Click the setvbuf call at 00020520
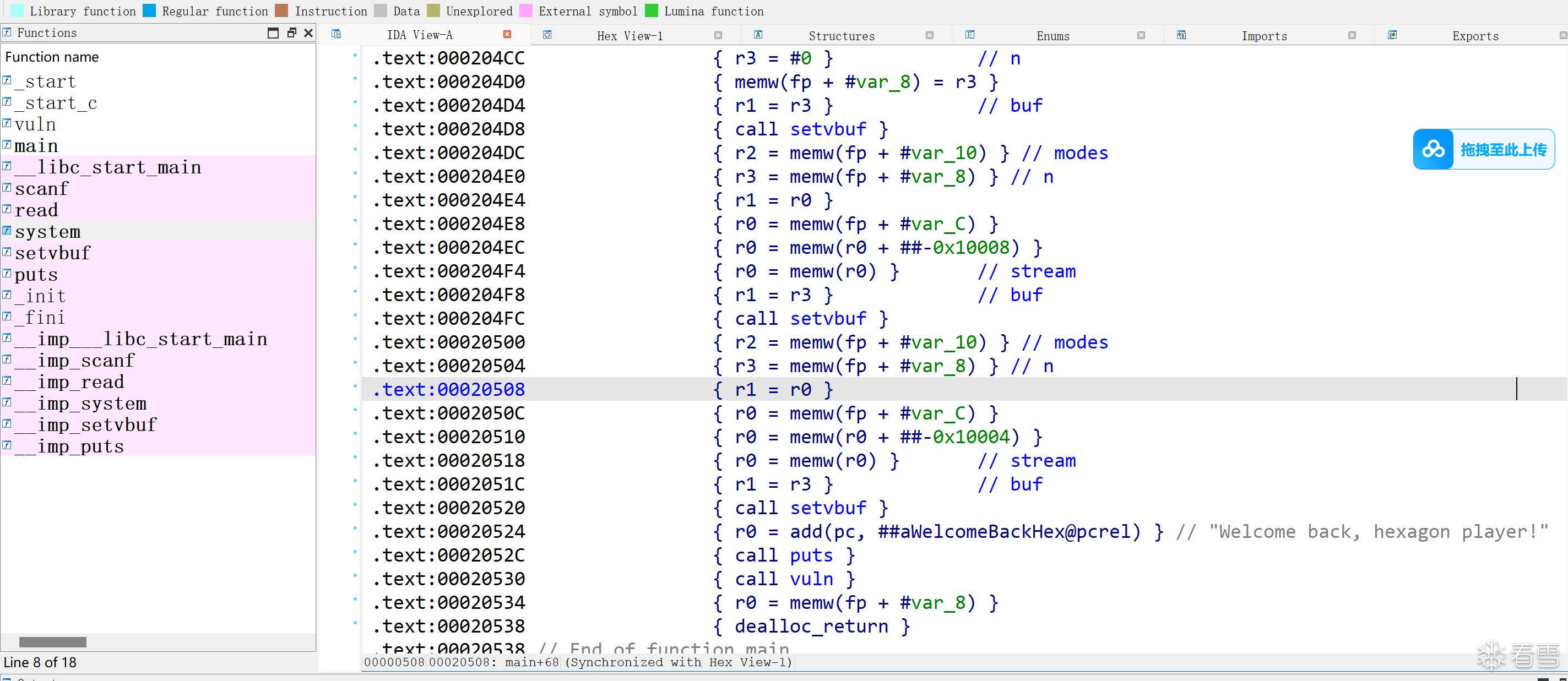 coord(828,508)
